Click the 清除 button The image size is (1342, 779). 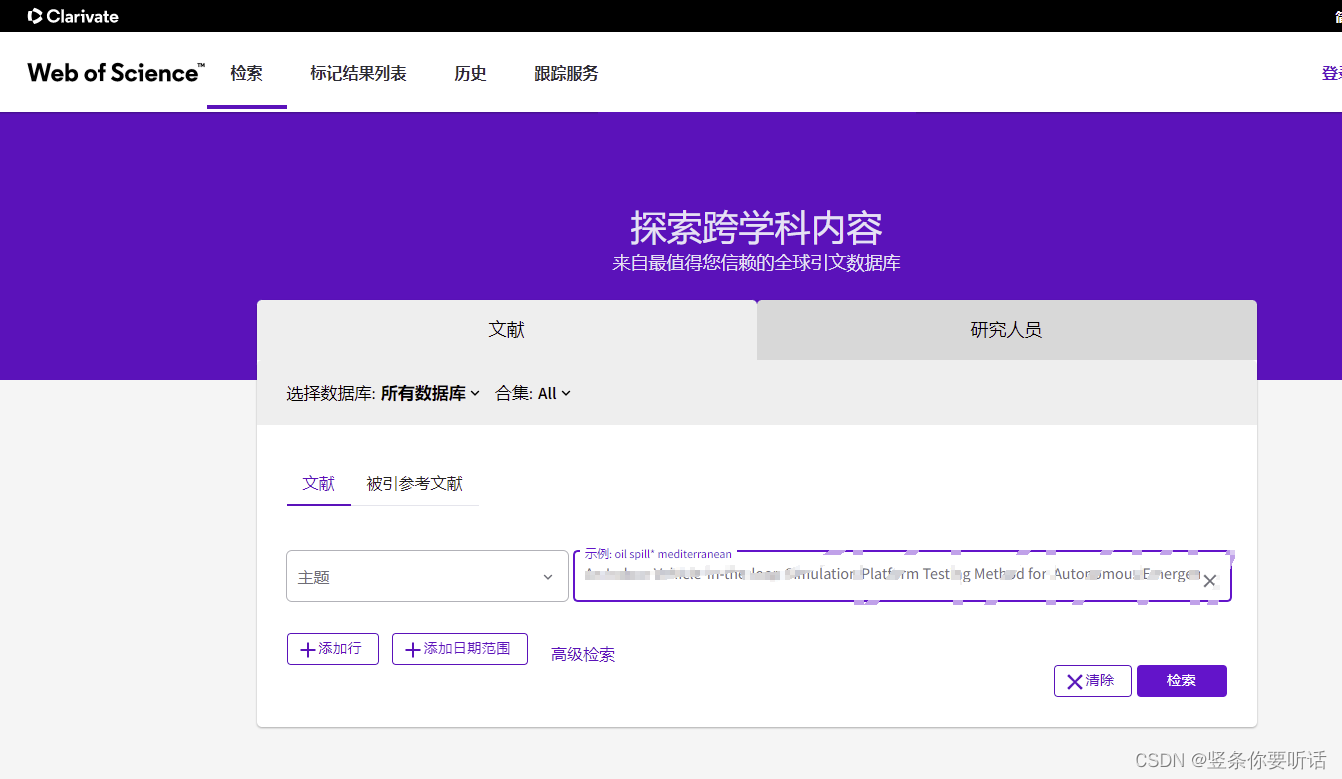[x=1092, y=681]
